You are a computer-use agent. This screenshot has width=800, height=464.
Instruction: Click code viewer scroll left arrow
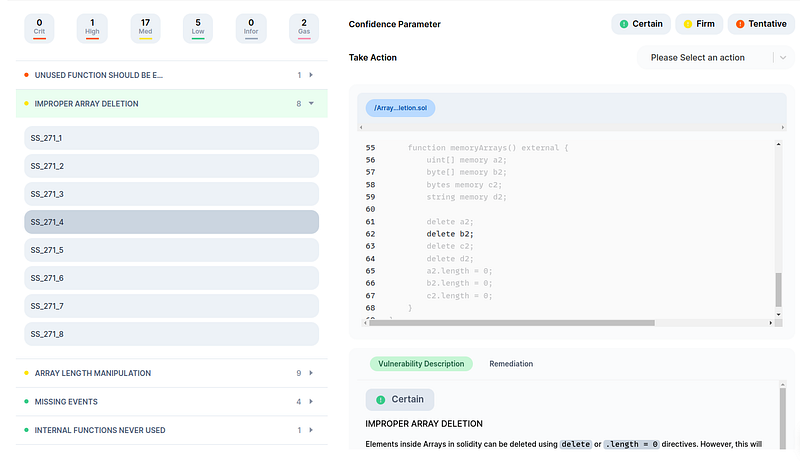[365, 323]
